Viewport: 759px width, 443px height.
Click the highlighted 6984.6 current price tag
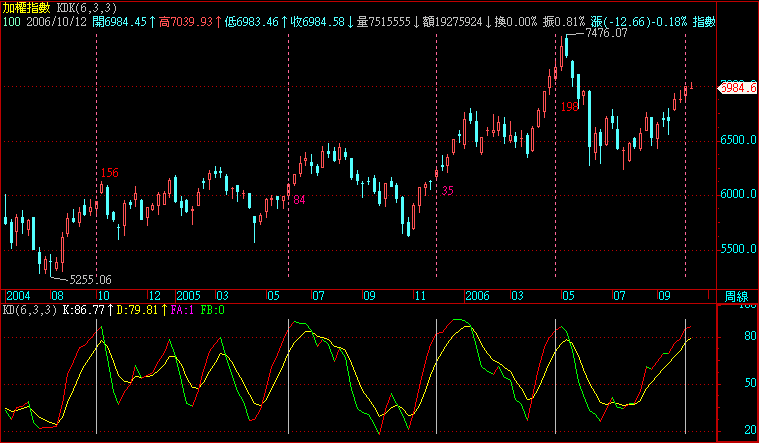pyautogui.click(x=739, y=88)
